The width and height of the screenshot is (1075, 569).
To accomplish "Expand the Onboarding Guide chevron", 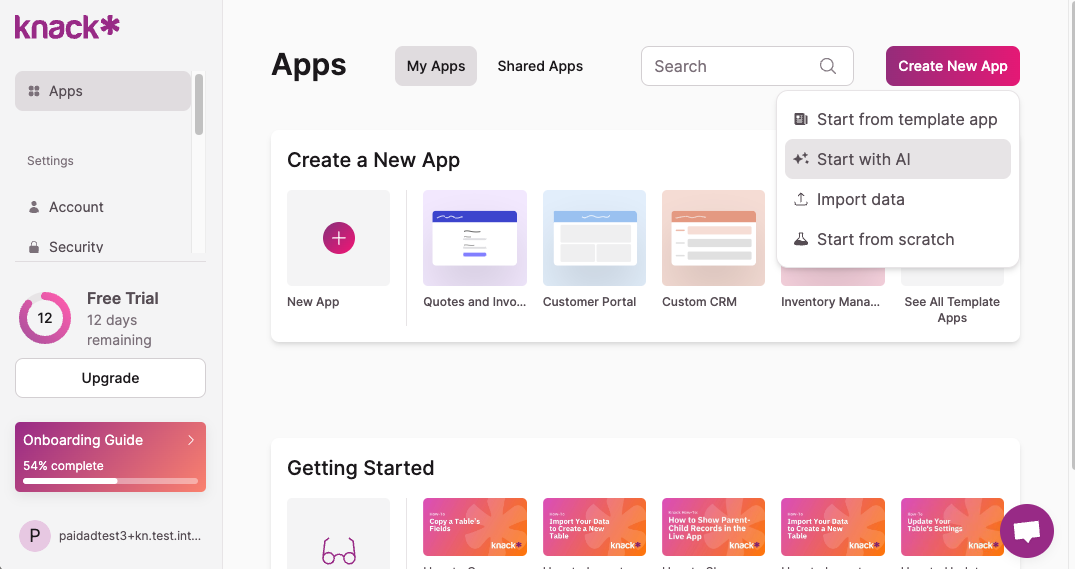I will 191,440.
